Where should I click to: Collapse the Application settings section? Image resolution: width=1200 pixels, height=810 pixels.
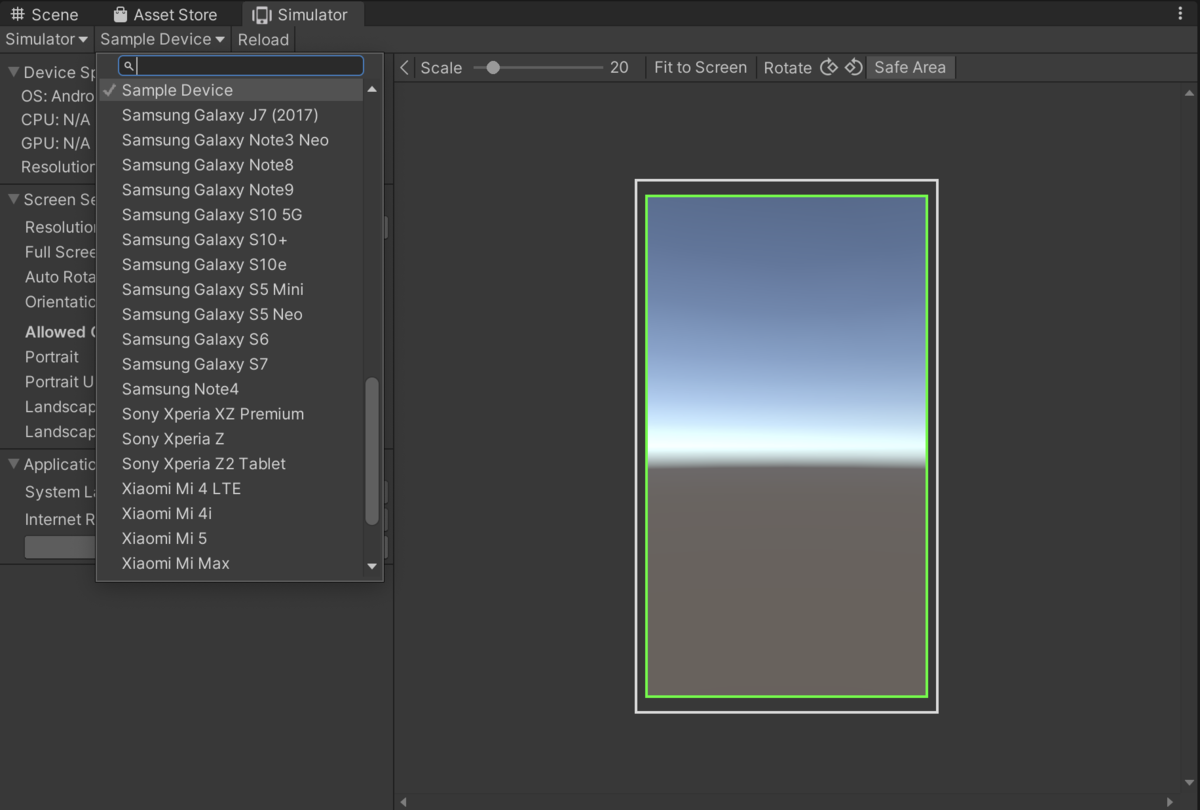click(13, 464)
